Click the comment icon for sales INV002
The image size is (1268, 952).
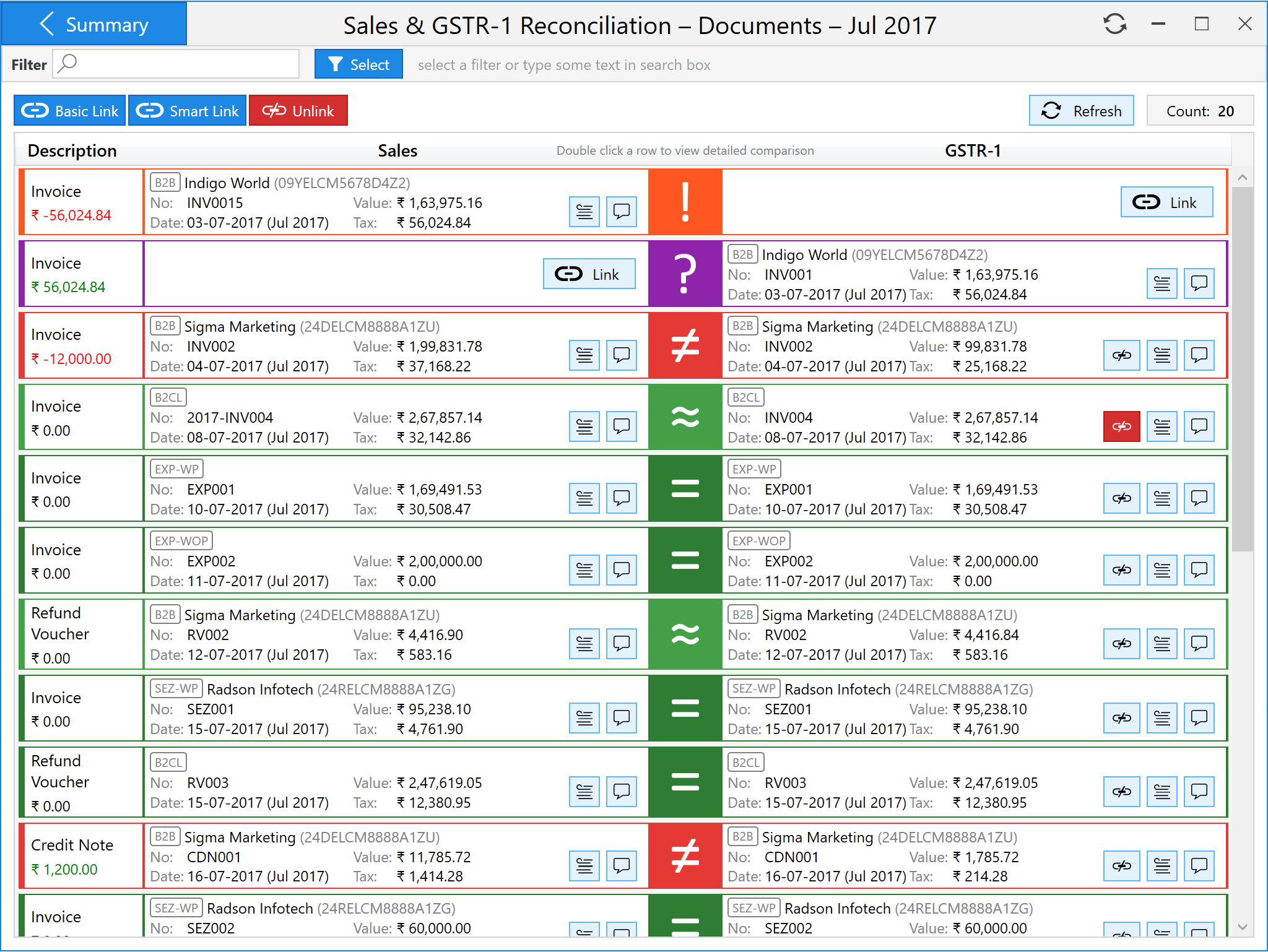pos(621,355)
